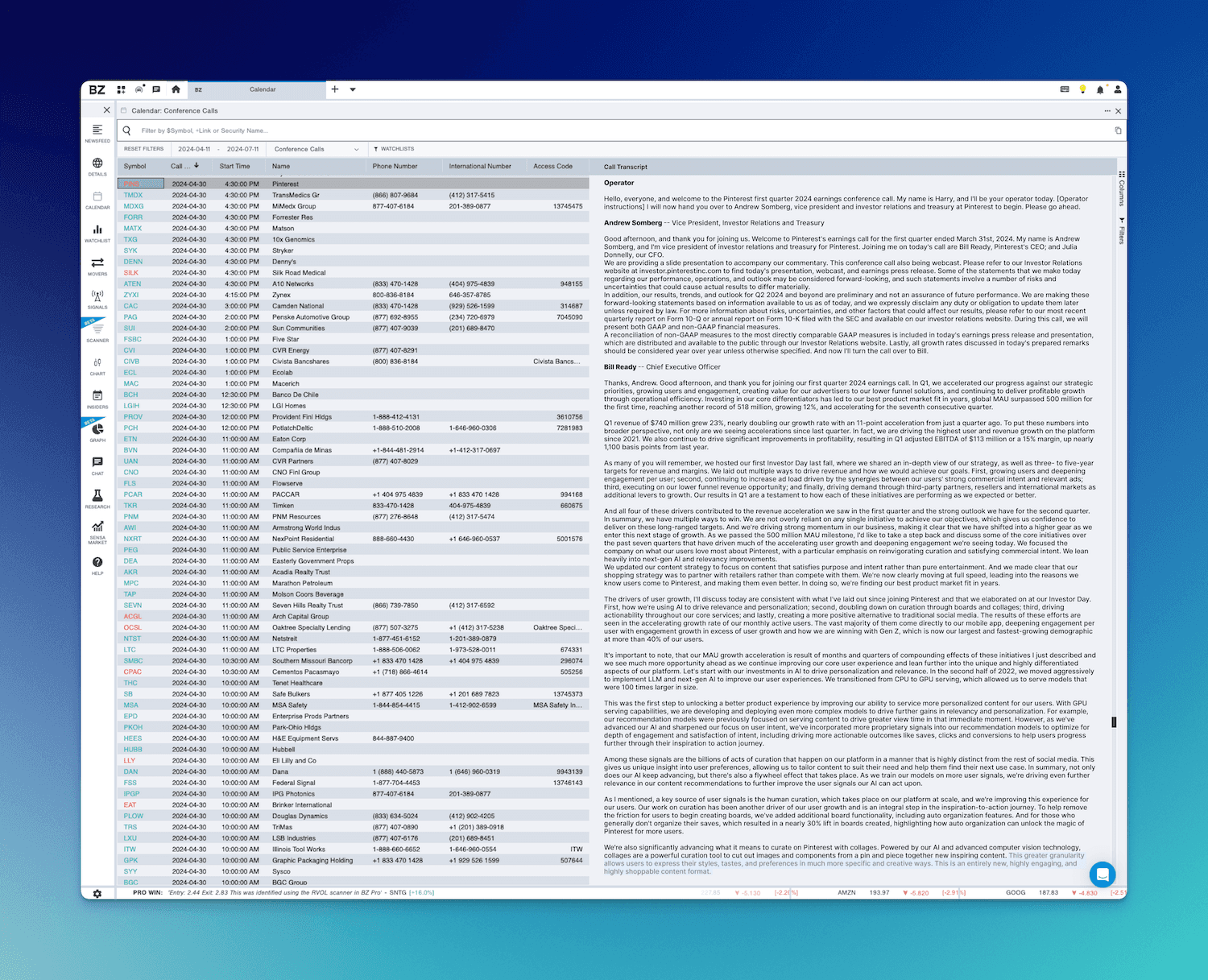Open notifications bell
Screen dimensions: 1208x980
[x=1100, y=89]
